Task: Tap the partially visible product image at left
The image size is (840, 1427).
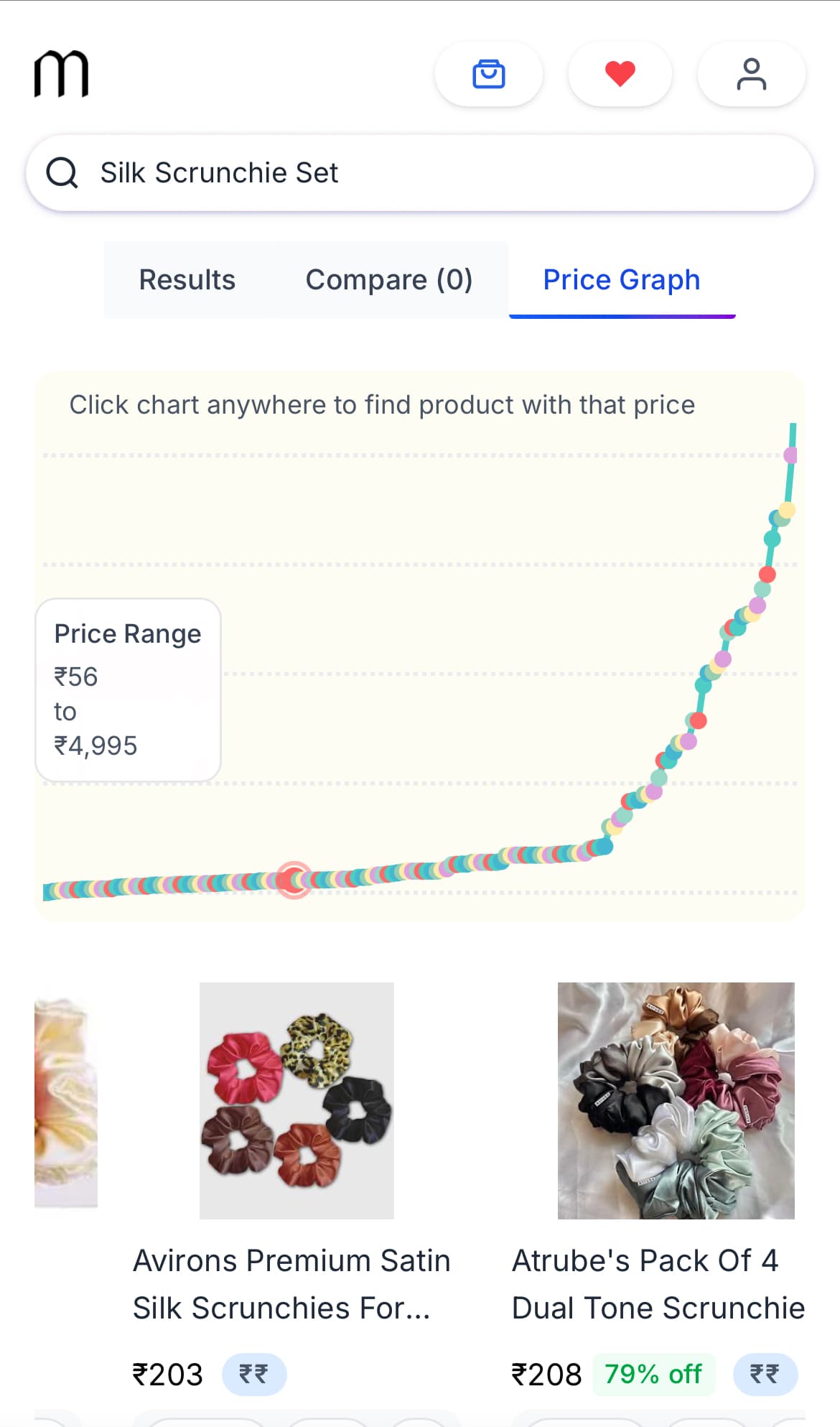Action: click(x=66, y=1100)
